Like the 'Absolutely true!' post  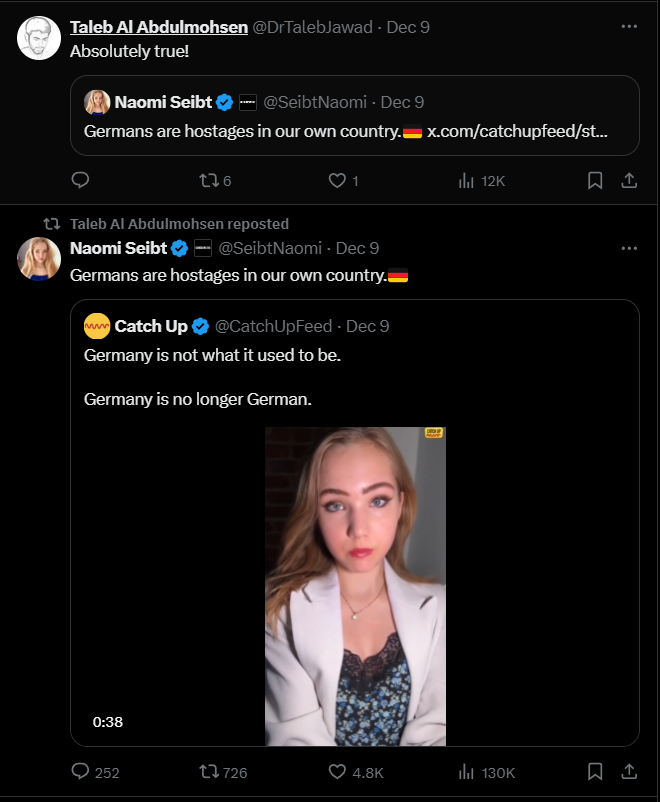pos(337,180)
